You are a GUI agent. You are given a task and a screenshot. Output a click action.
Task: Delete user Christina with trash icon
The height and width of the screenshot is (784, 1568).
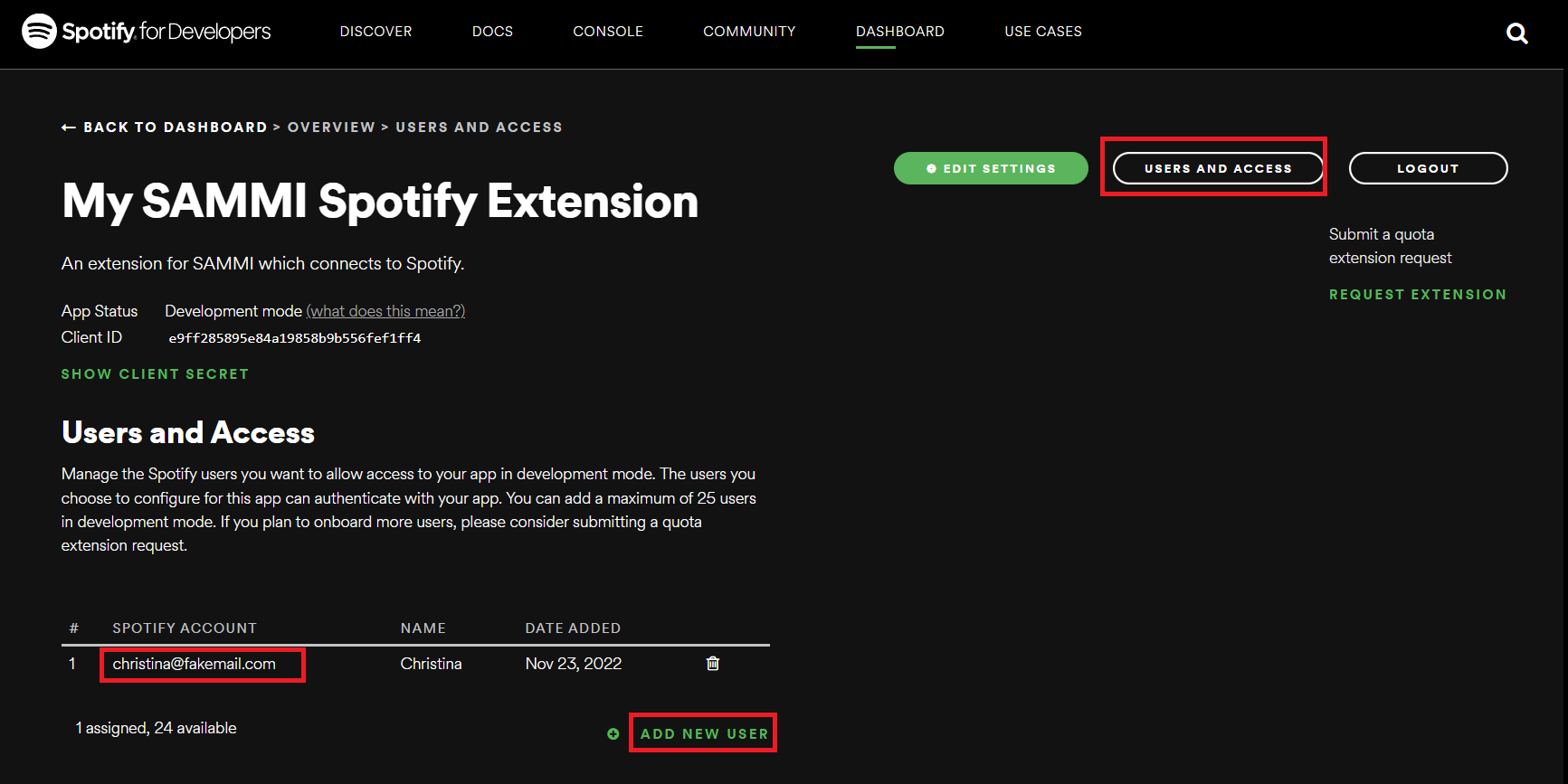(713, 664)
